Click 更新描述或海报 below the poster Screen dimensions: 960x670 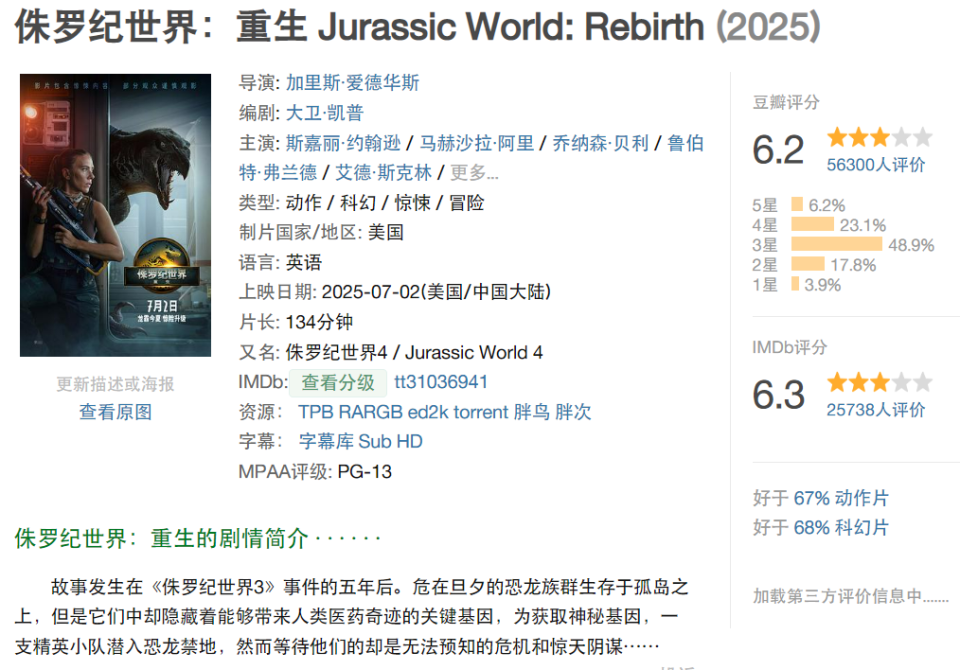tap(115, 384)
